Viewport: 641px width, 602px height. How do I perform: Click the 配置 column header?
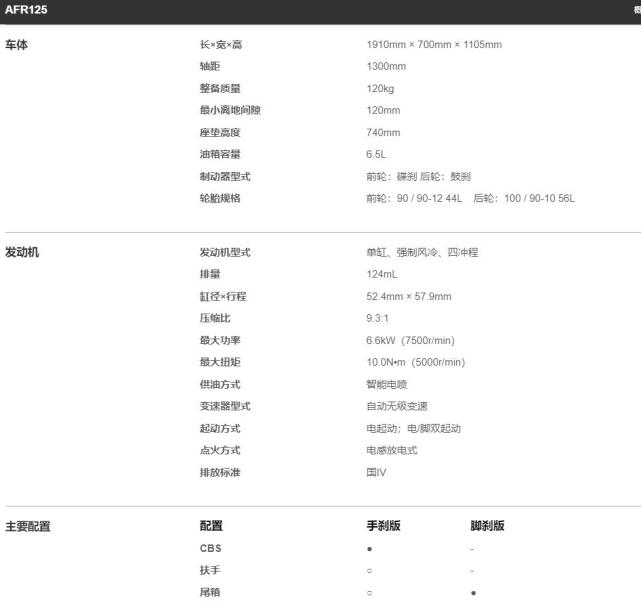click(211, 526)
